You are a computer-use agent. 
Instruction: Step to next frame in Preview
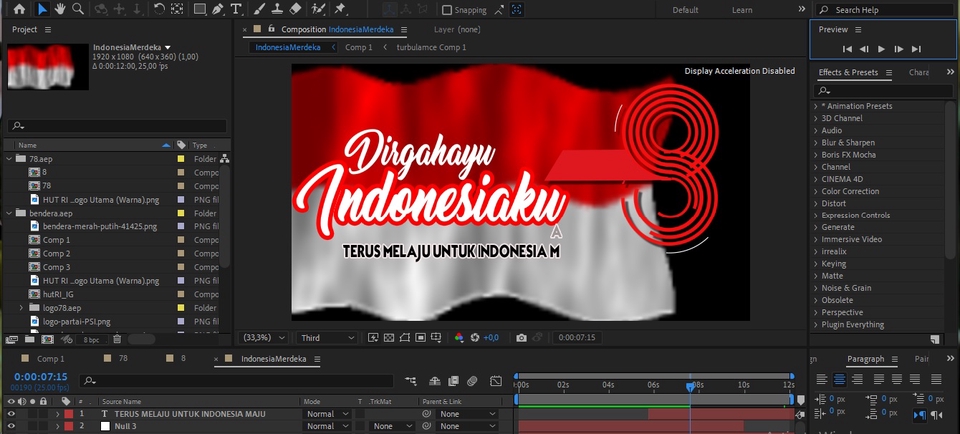(899, 49)
